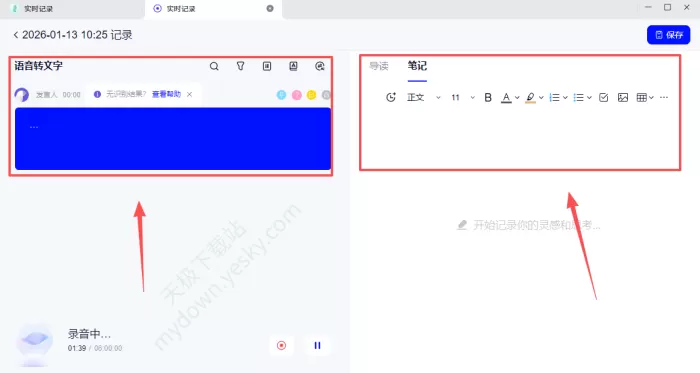Open more notes toolbar options
The image size is (700, 373).
664,97
